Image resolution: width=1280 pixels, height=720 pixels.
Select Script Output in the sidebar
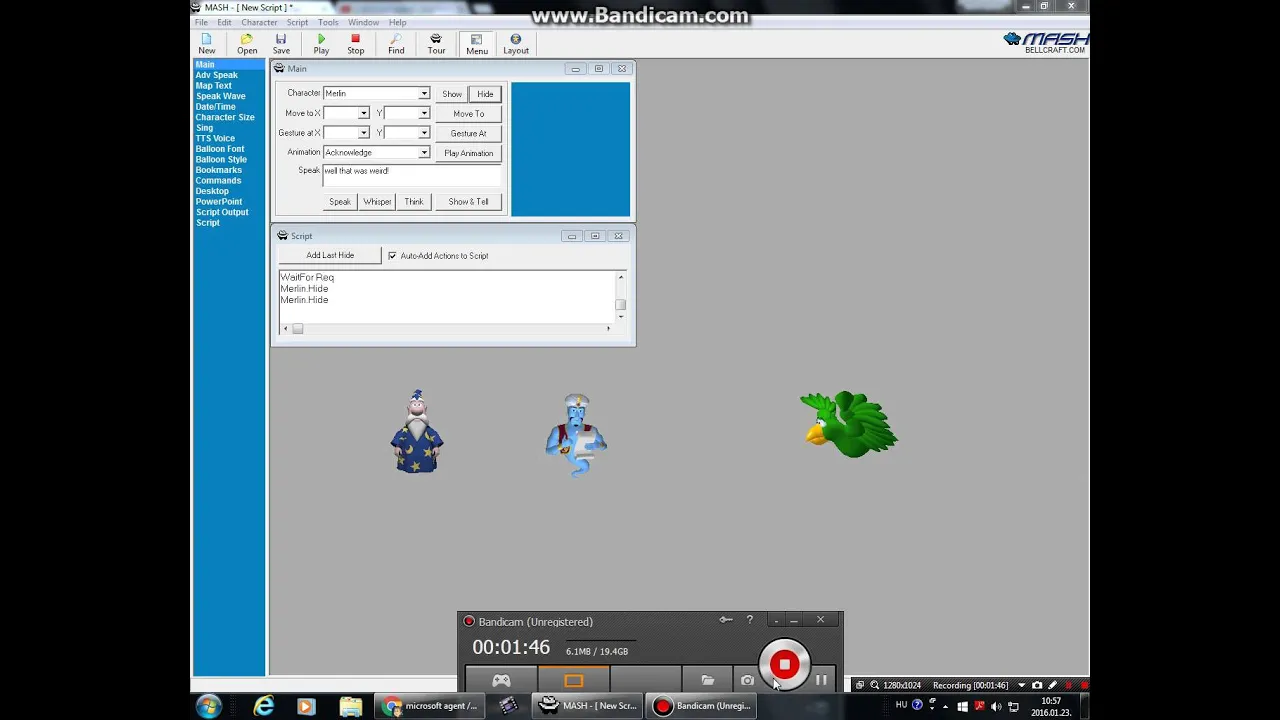[x=222, y=212]
